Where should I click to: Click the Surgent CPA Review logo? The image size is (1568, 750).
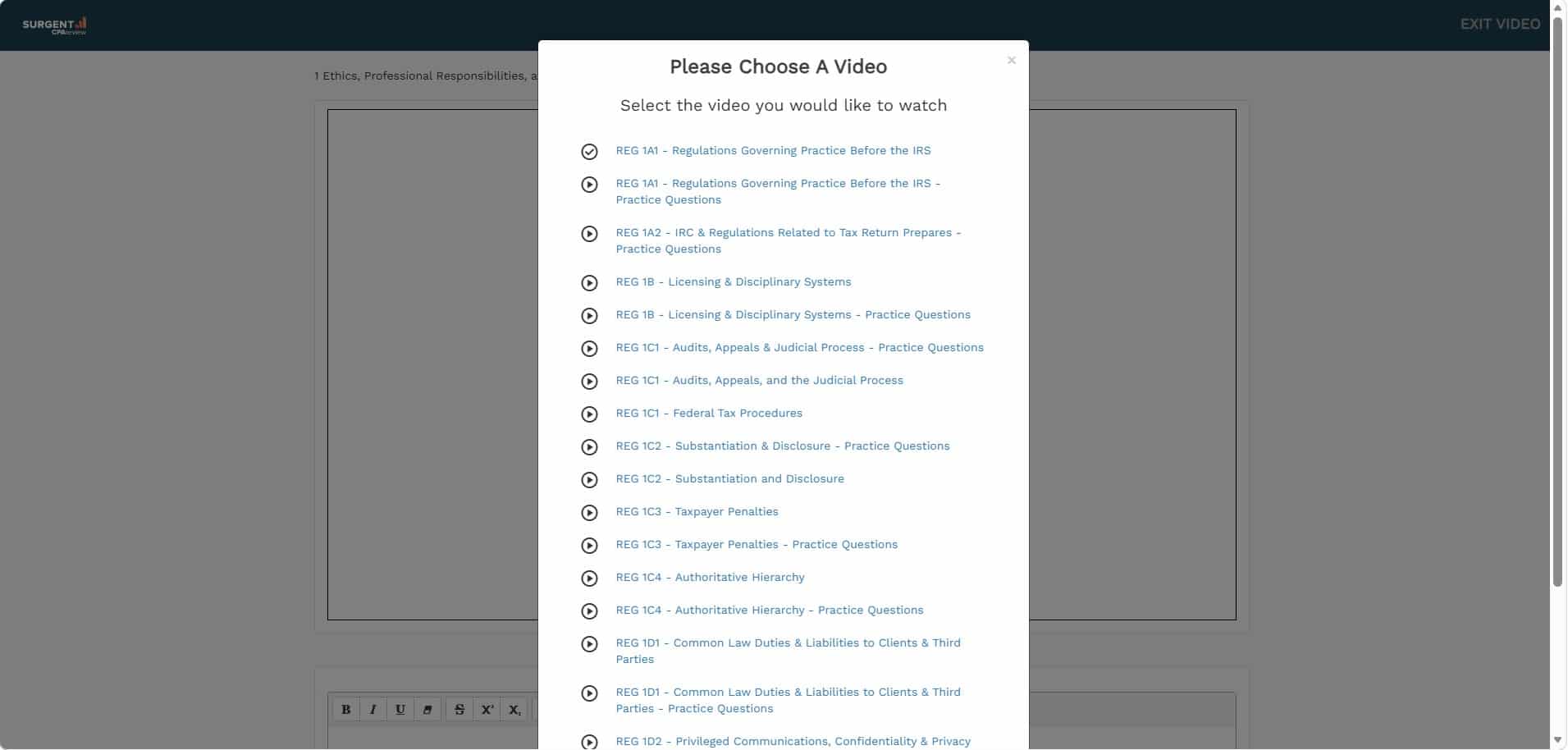pos(54,25)
